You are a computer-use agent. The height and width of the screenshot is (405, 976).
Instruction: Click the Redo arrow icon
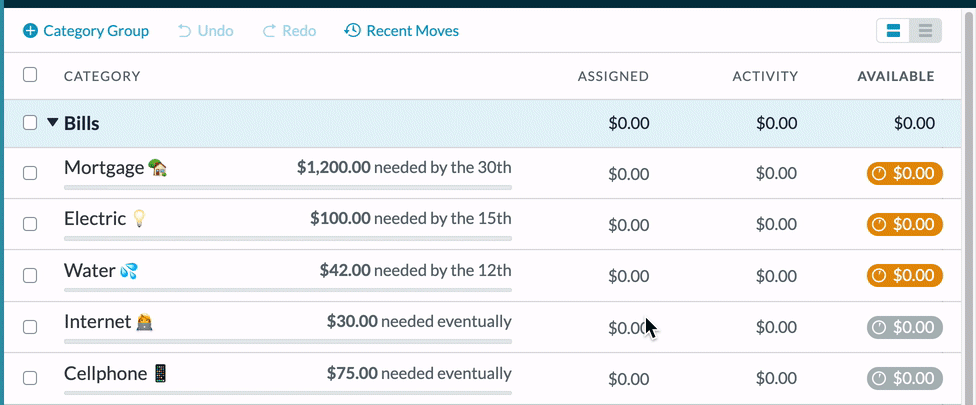269,30
